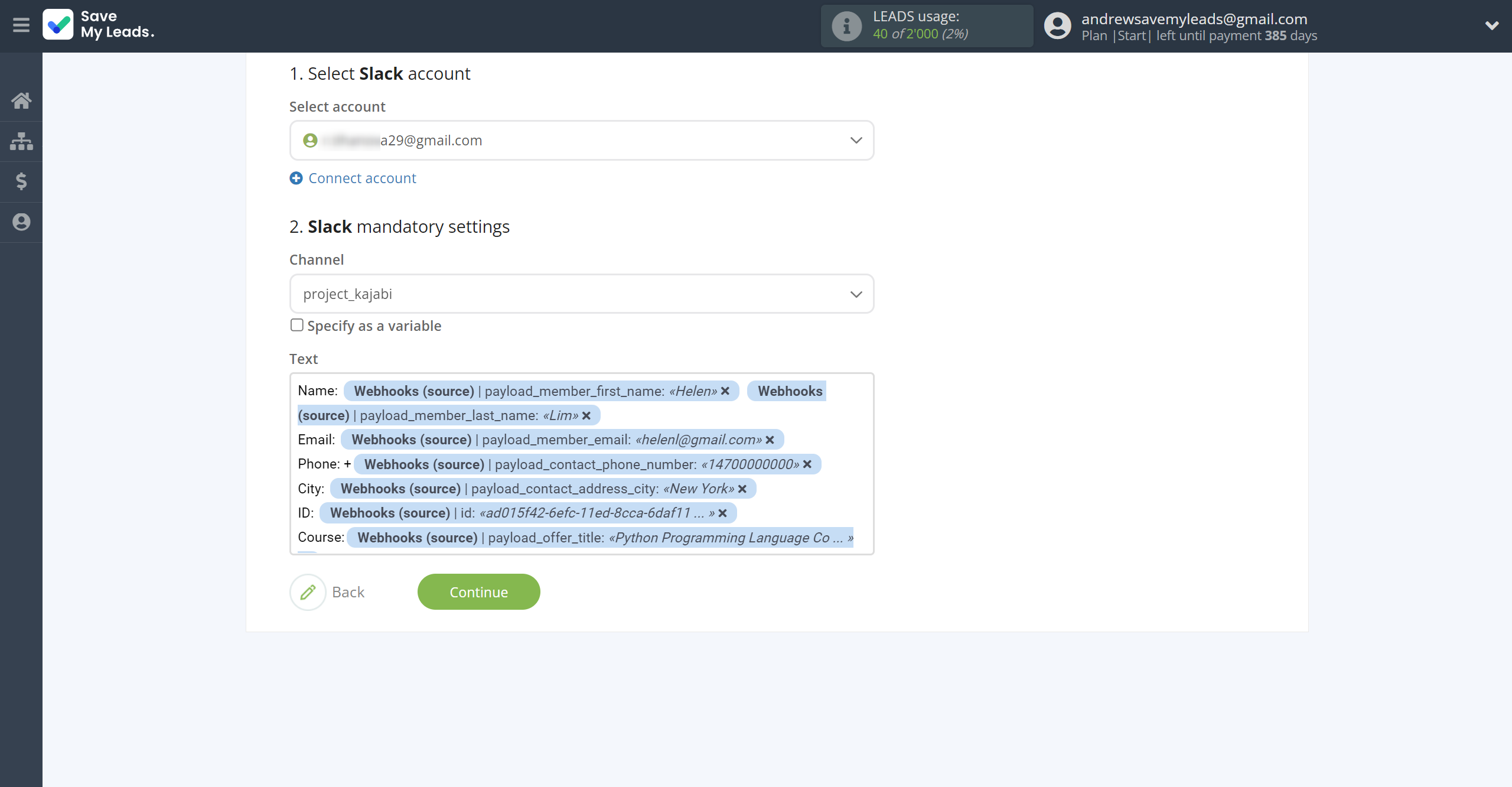
Task: Click the 'Name:' label in Text field
Action: 318,391
